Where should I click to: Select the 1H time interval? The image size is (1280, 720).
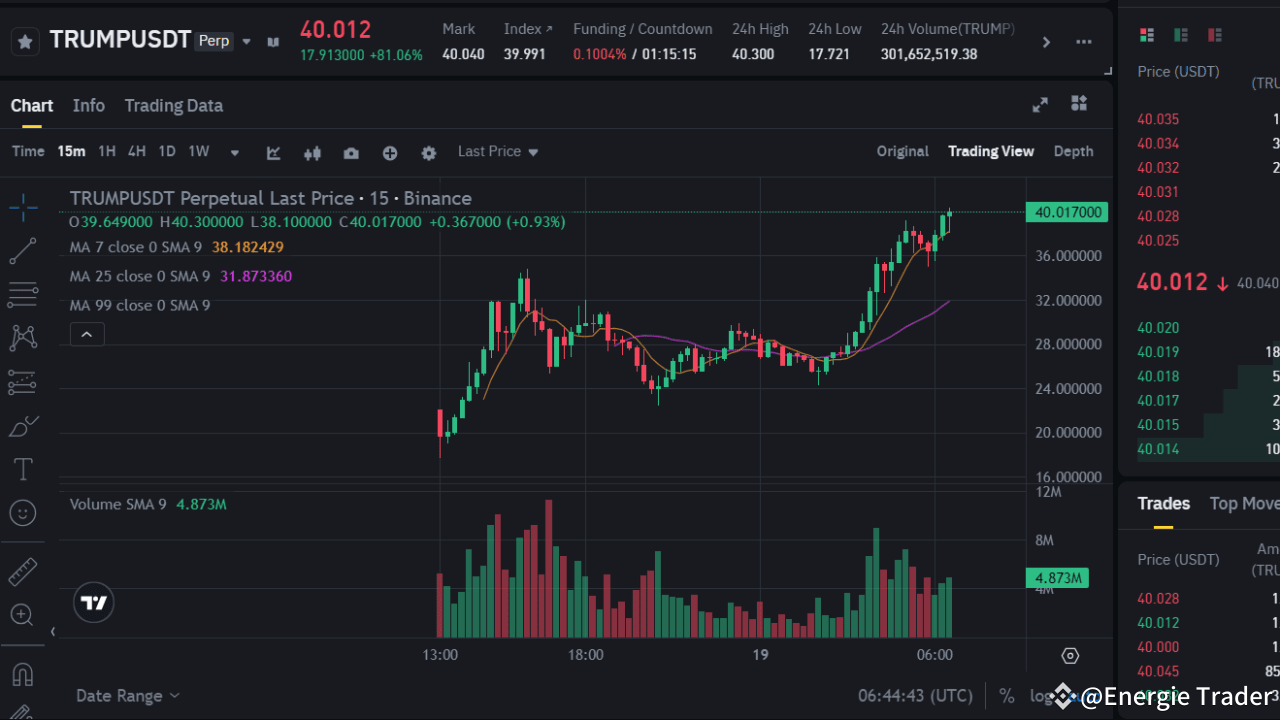pos(107,152)
